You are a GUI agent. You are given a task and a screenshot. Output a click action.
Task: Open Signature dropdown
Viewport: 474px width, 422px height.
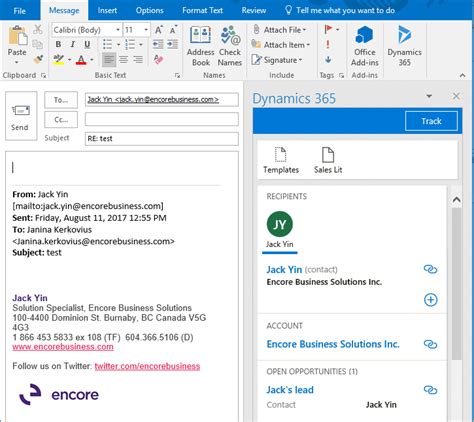pyautogui.click(x=277, y=60)
